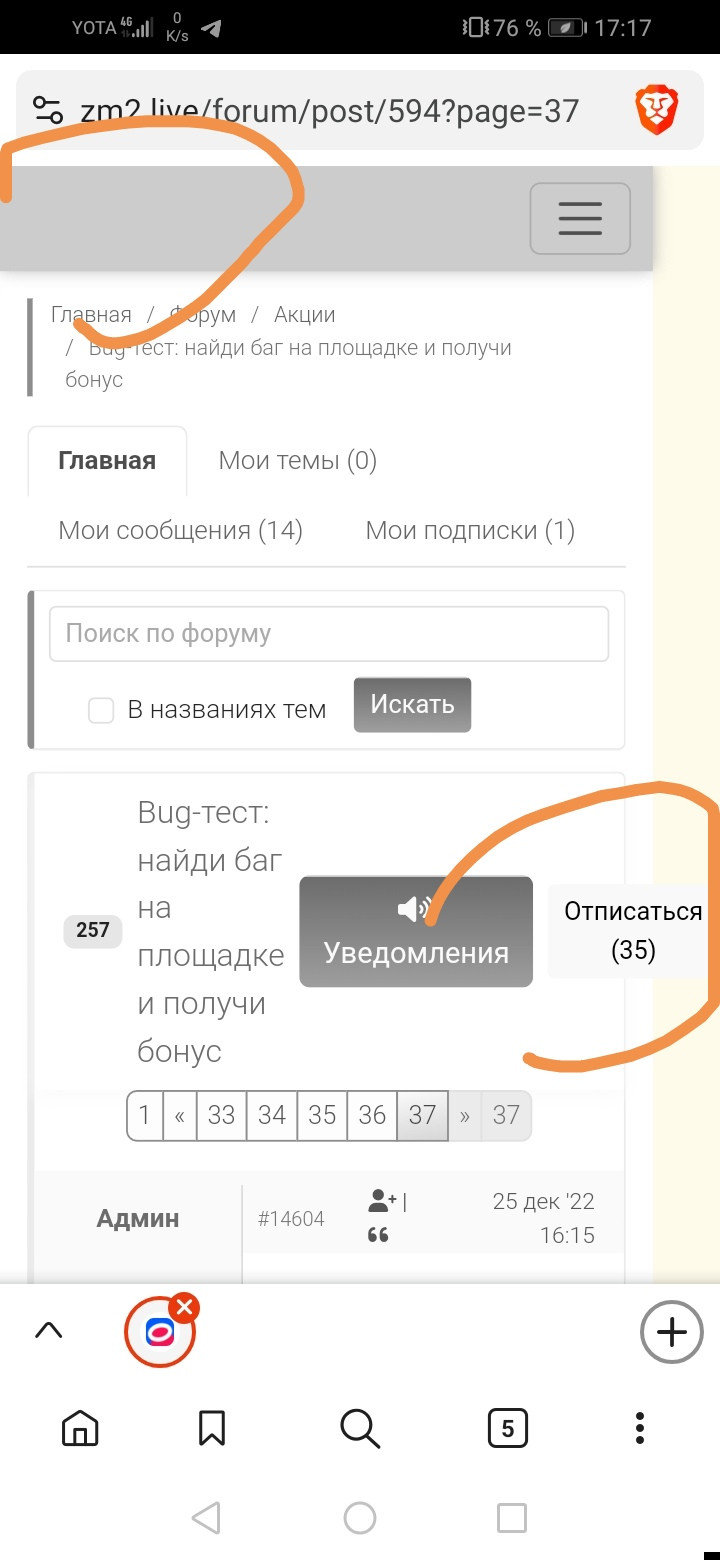Add a new tab with plus icon
Screen dimensions: 720x1560
click(671, 1332)
